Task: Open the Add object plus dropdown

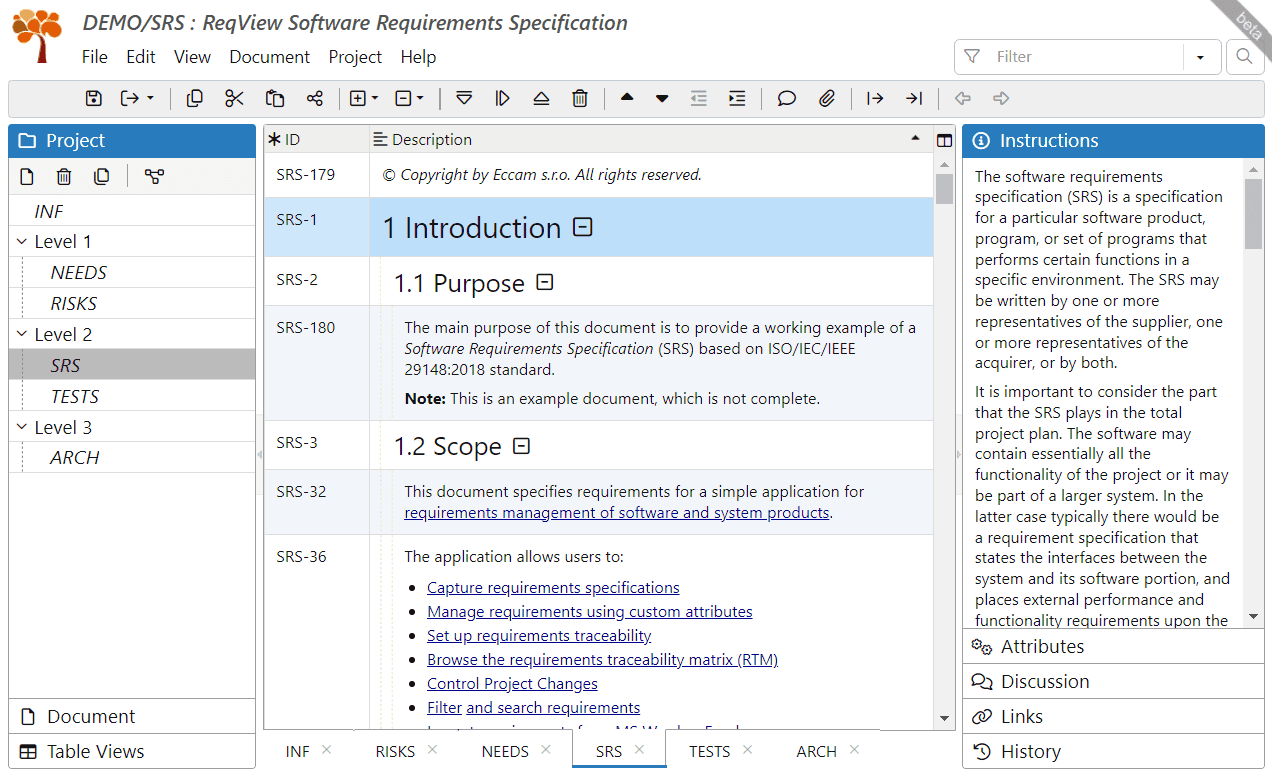Action: coord(364,98)
